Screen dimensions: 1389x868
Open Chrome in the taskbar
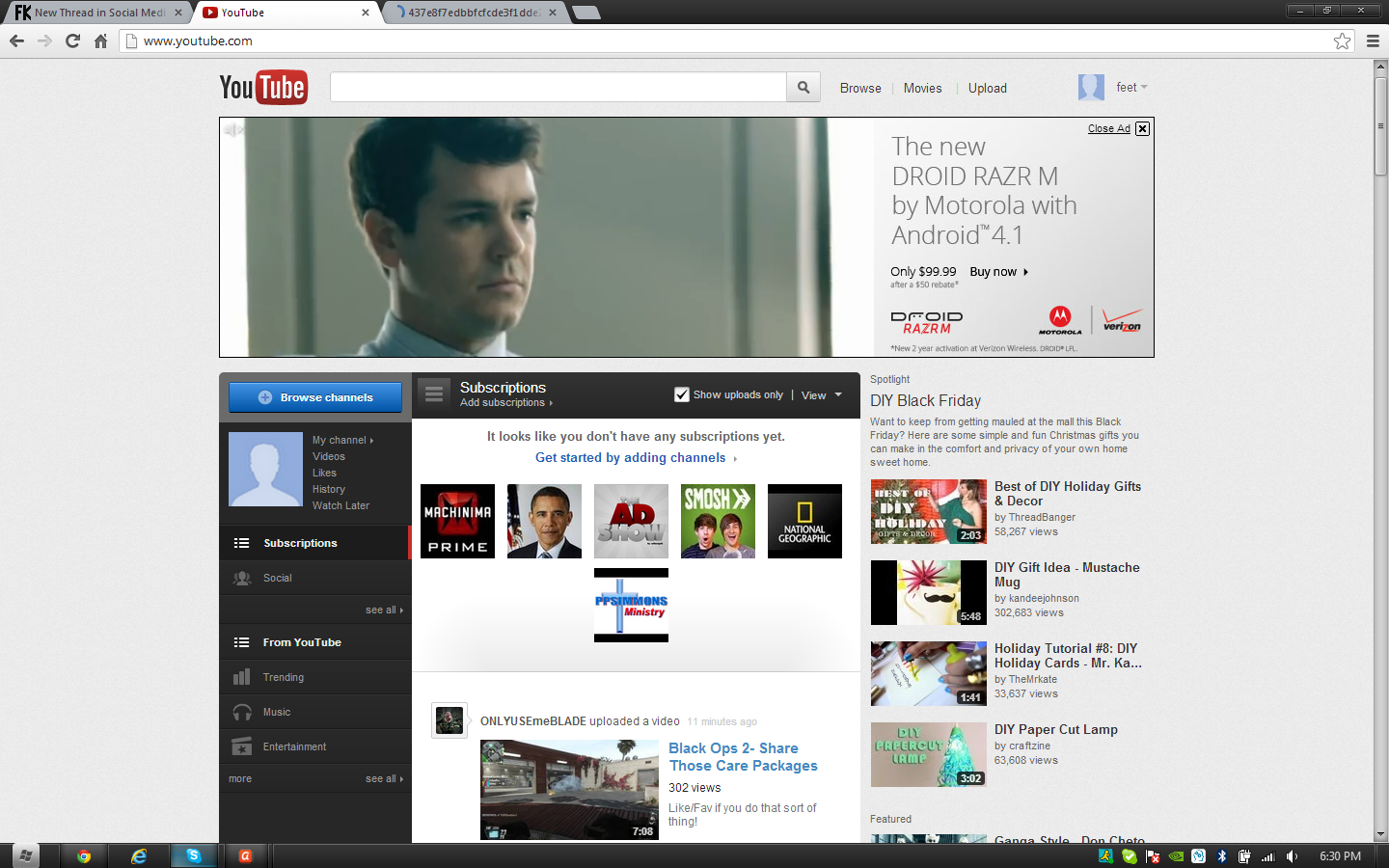(x=84, y=855)
